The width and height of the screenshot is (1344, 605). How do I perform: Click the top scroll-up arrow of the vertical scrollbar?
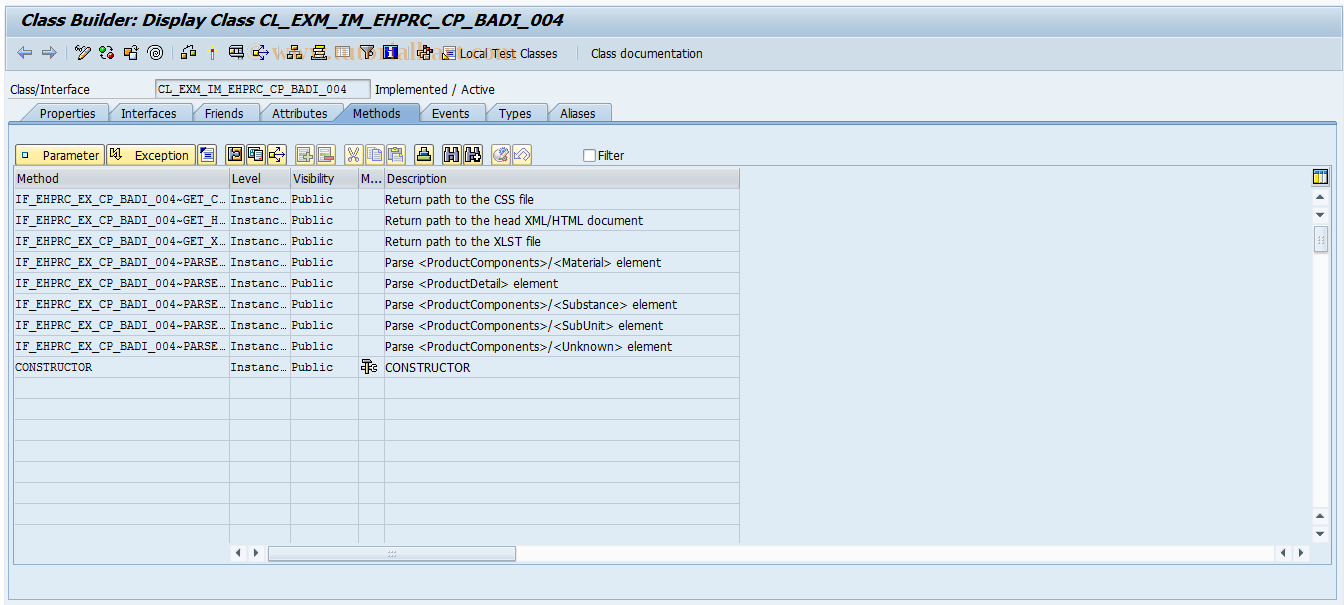[x=1320, y=197]
